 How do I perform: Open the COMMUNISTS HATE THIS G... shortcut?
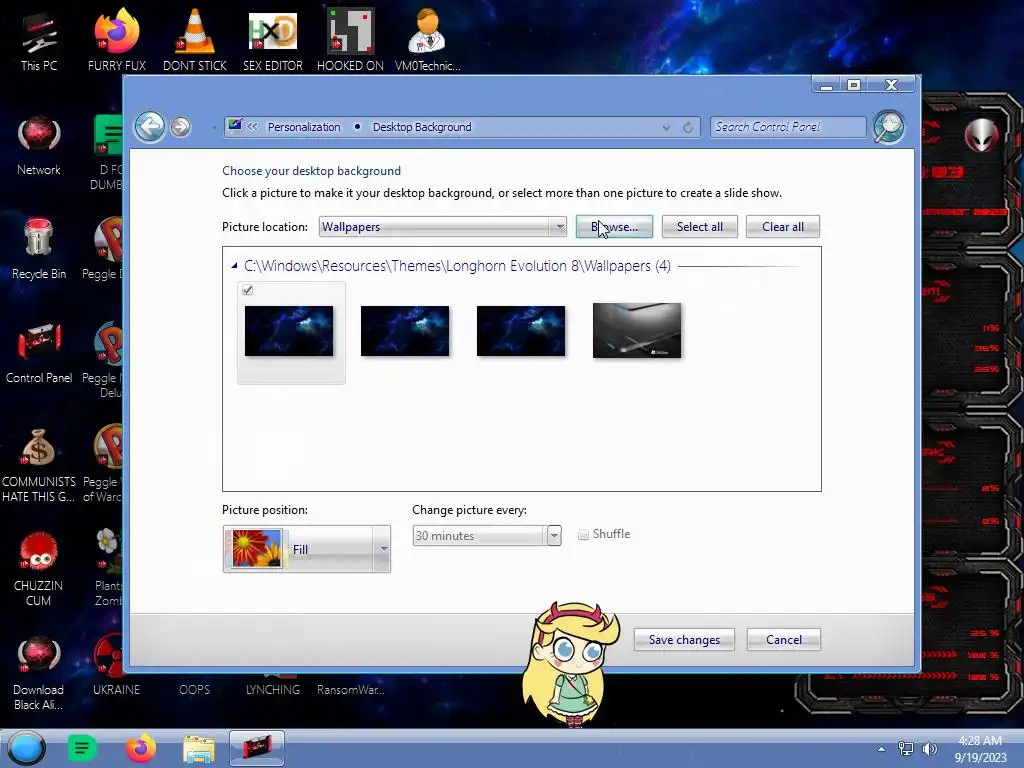[x=39, y=465]
